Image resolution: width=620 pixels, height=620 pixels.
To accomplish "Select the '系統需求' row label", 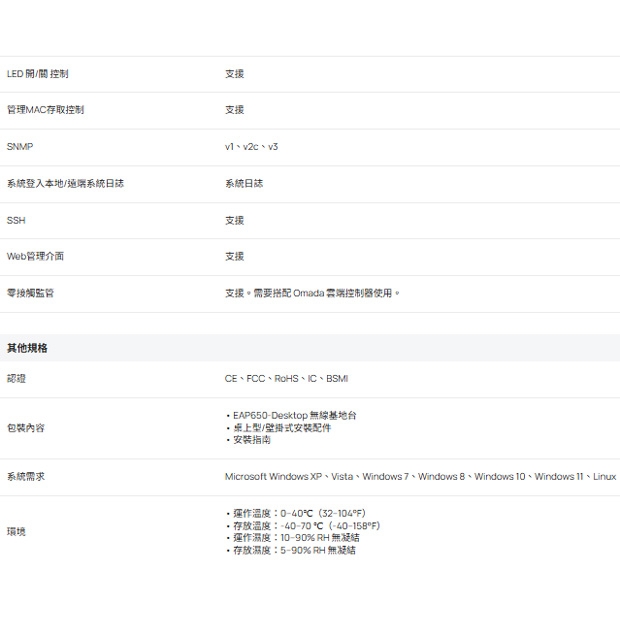I will pos(26,476).
